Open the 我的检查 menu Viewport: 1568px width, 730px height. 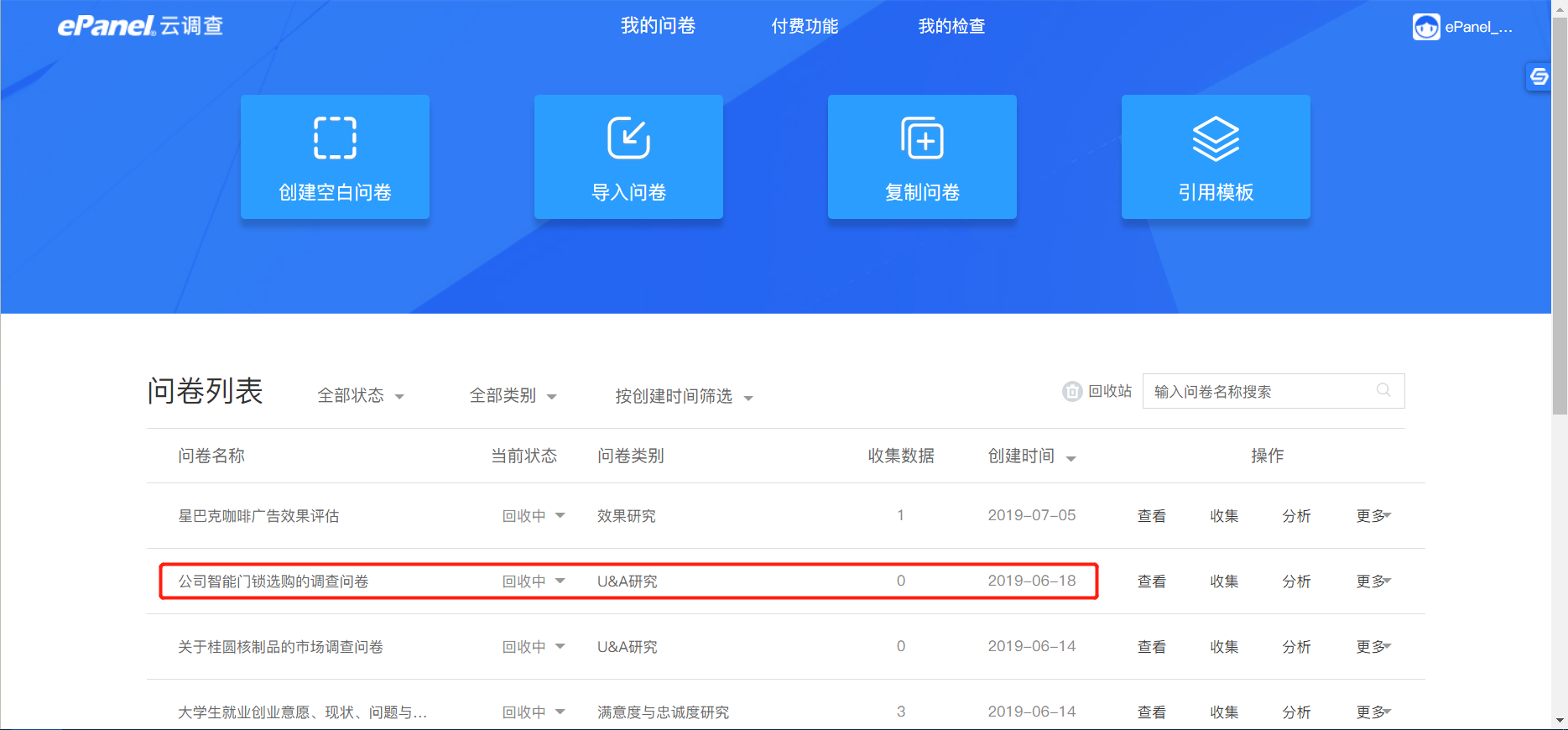[x=951, y=26]
